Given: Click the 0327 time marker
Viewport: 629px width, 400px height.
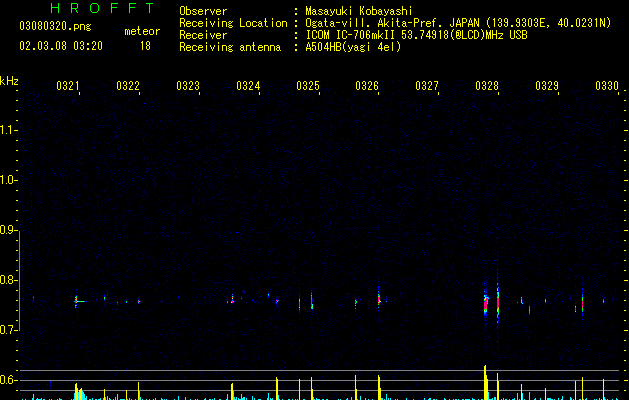Looking at the screenshot, I should 427,86.
